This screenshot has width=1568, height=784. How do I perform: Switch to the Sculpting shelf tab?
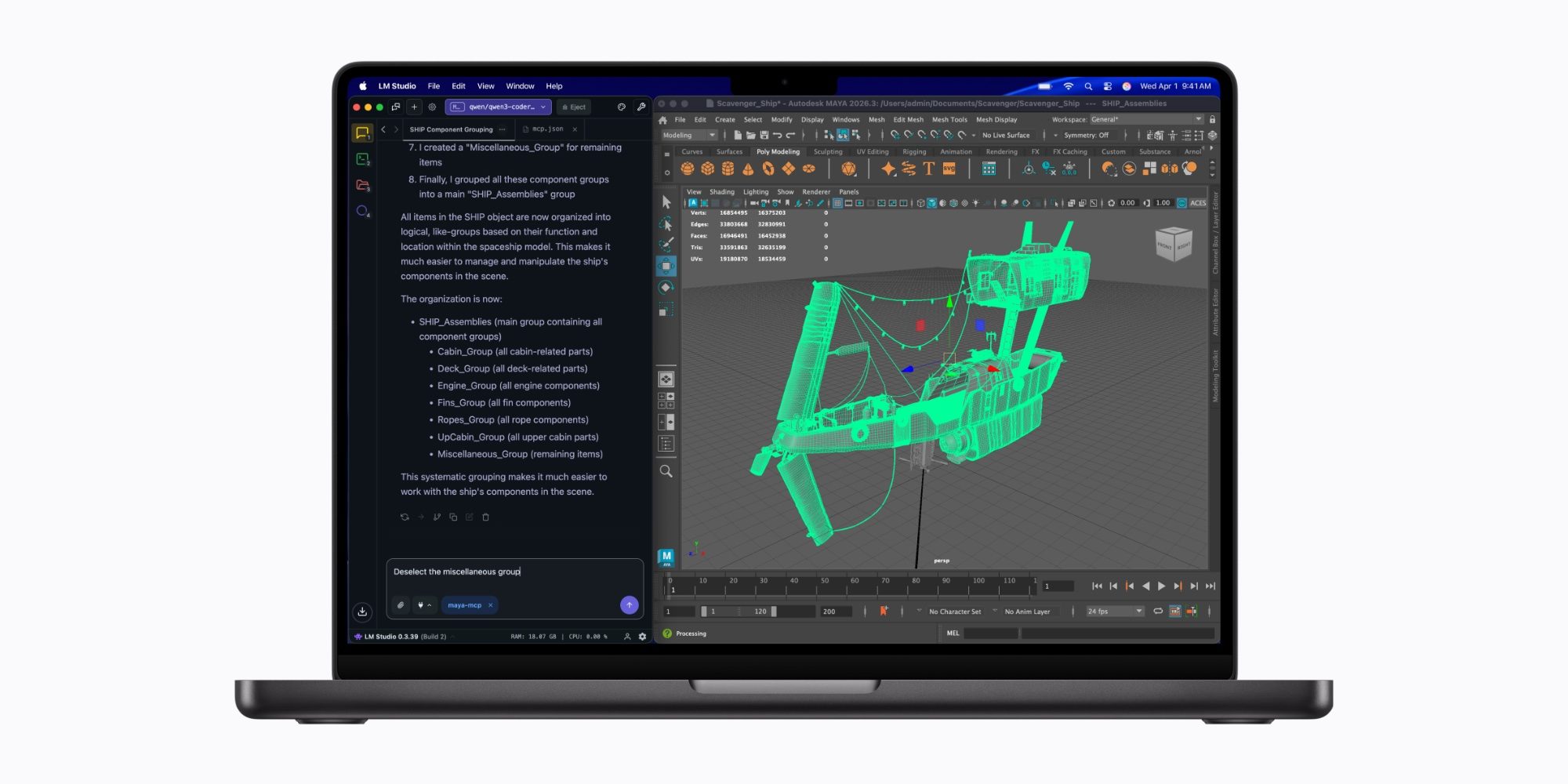(x=828, y=152)
